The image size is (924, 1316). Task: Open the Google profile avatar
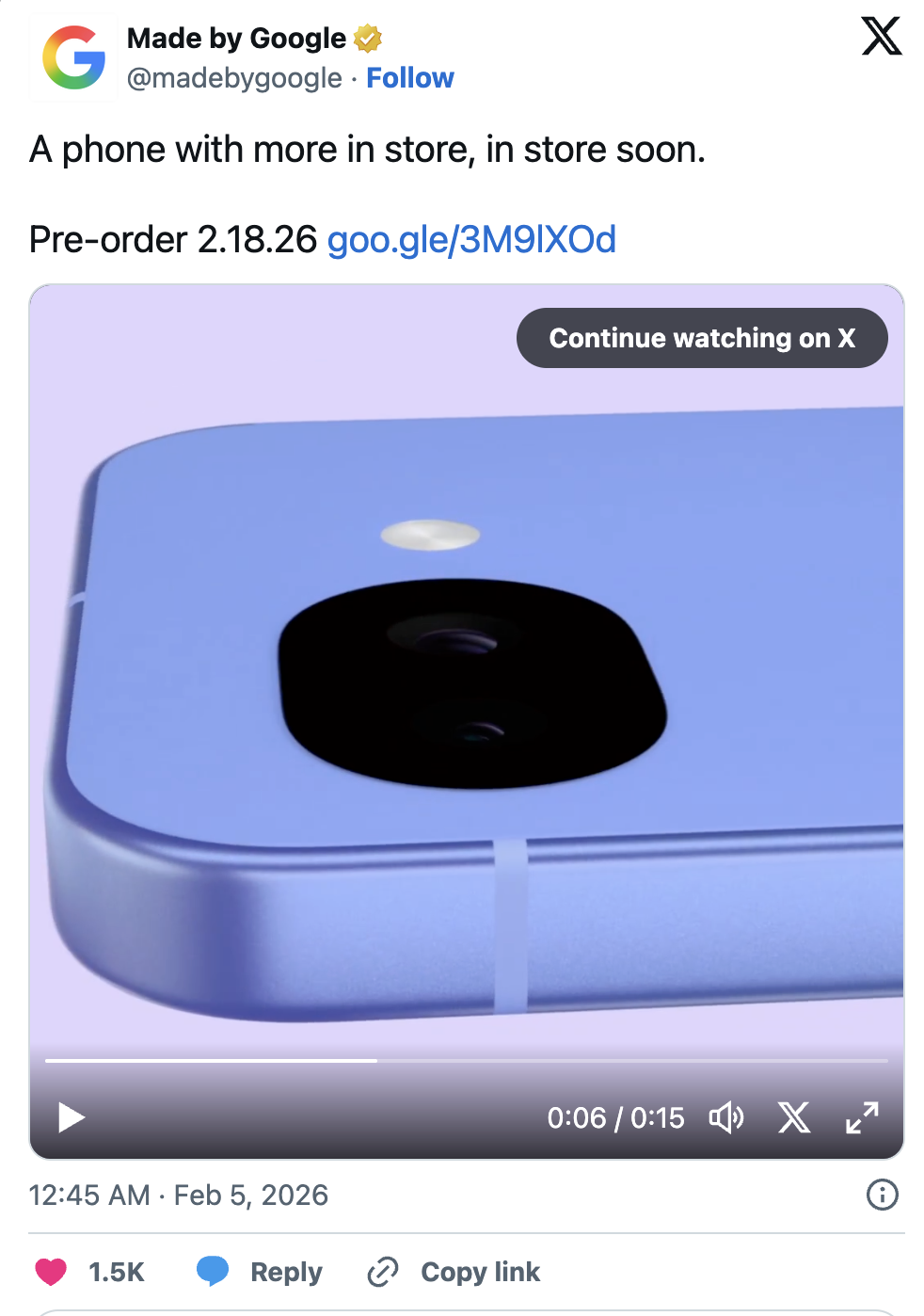tap(73, 57)
